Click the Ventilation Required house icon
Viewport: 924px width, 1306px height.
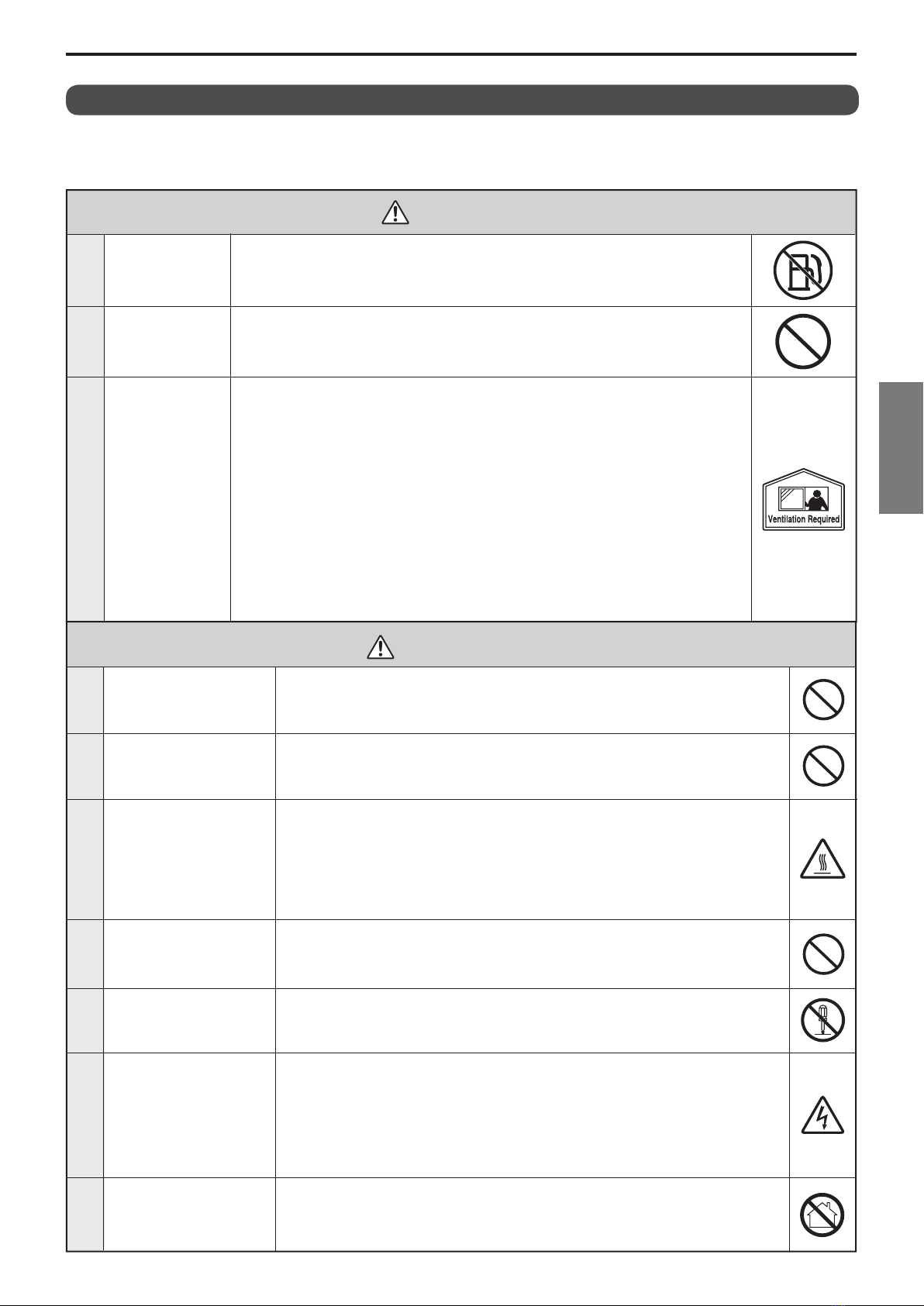point(803,499)
